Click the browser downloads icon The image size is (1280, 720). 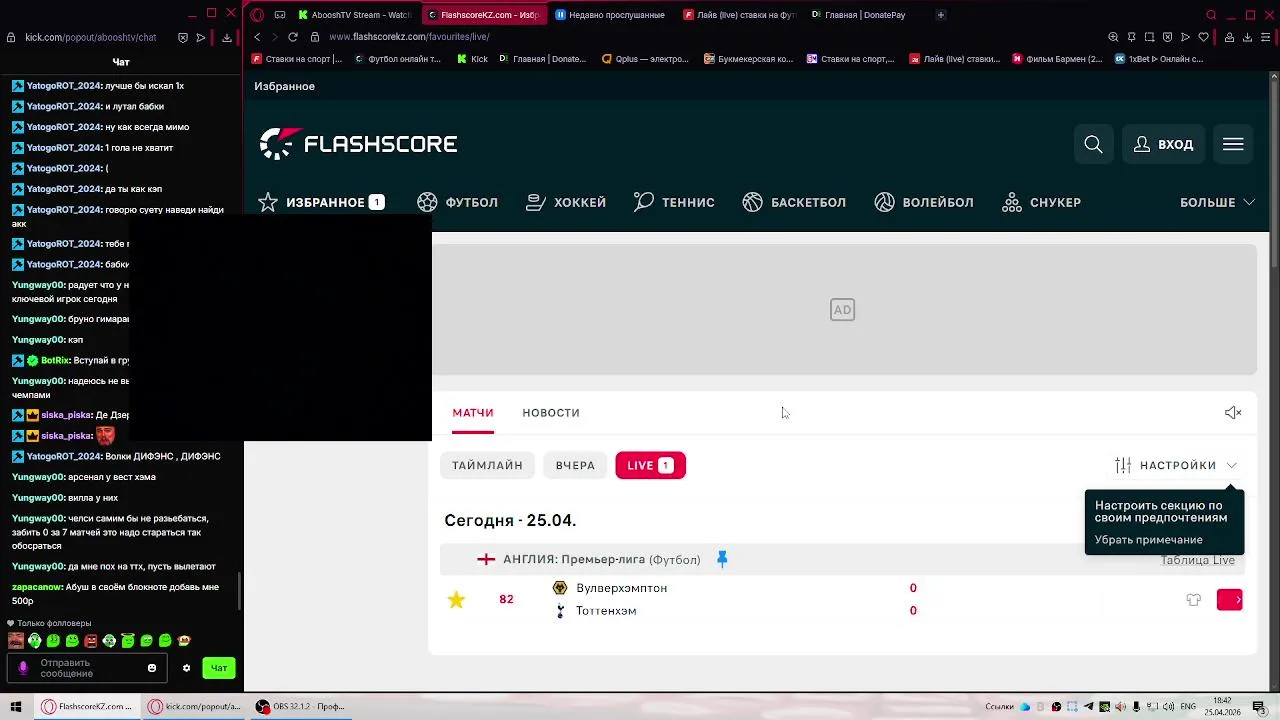(x=1247, y=37)
